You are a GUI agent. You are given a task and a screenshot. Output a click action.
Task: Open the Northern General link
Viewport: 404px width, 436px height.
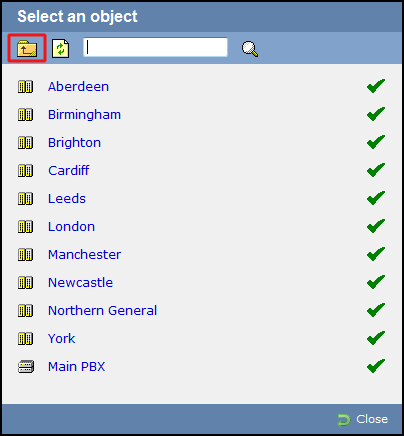(102, 311)
